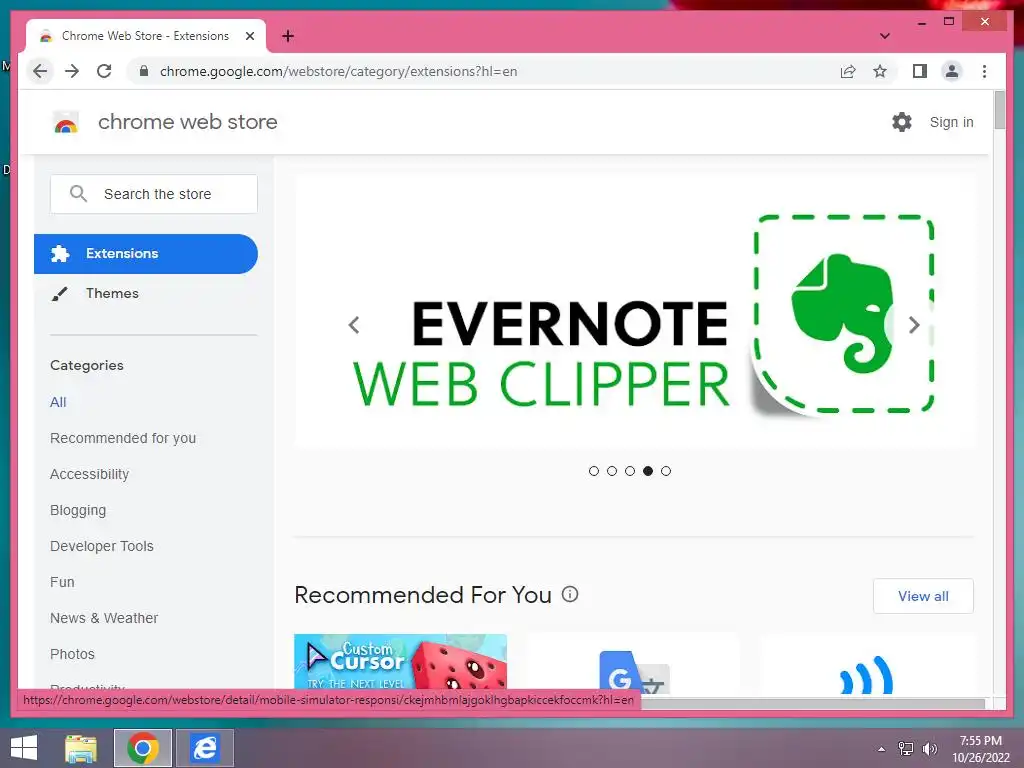This screenshot has height=768, width=1024.
Task: Open the tab search dropdown arrow
Action: (885, 36)
